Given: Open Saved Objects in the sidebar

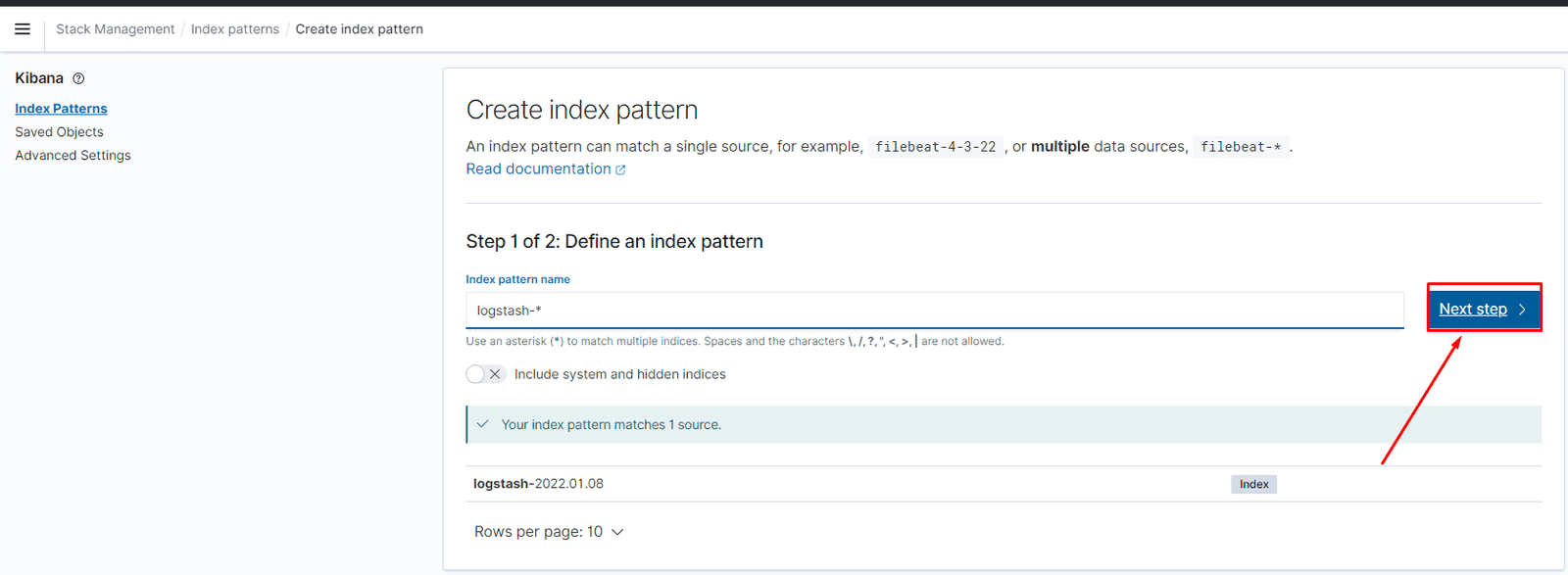Looking at the screenshot, I should [x=59, y=132].
